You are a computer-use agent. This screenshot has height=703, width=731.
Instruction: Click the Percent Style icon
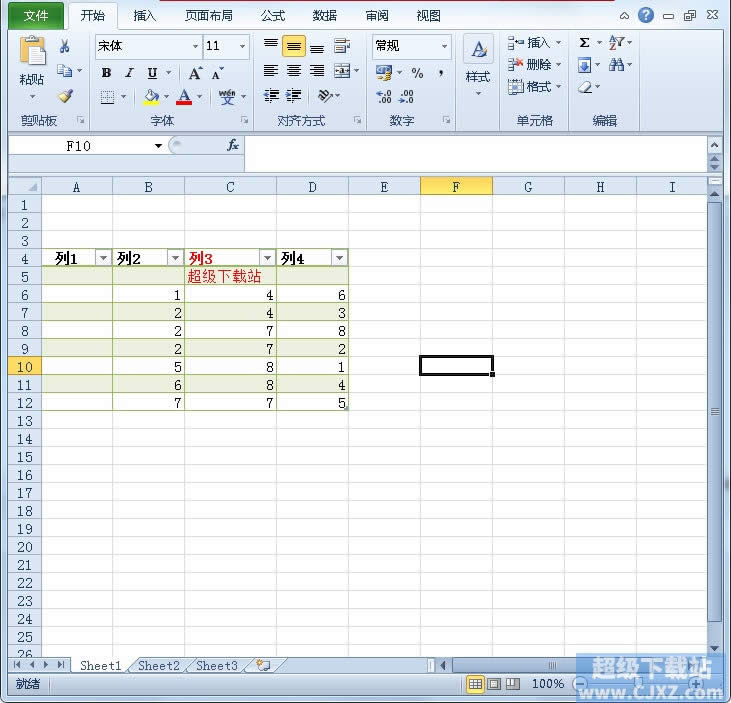pyautogui.click(x=417, y=73)
